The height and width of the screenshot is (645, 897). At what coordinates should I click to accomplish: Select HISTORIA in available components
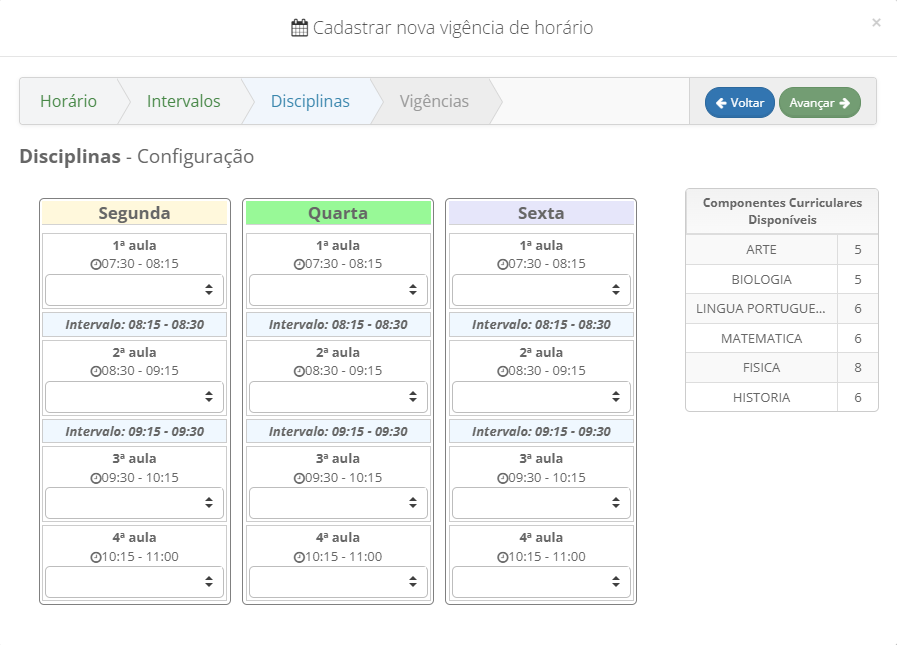coord(761,397)
